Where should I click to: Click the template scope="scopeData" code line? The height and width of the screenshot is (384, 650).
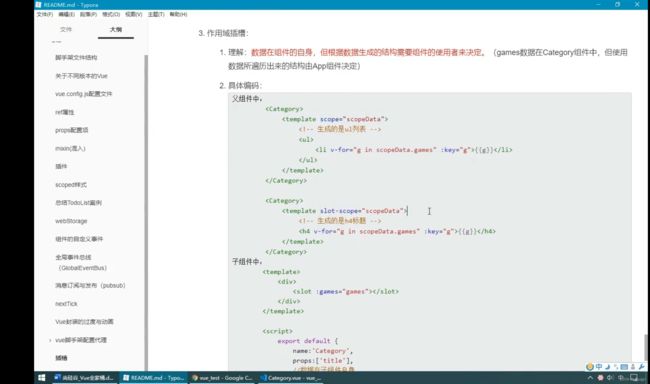335,119
